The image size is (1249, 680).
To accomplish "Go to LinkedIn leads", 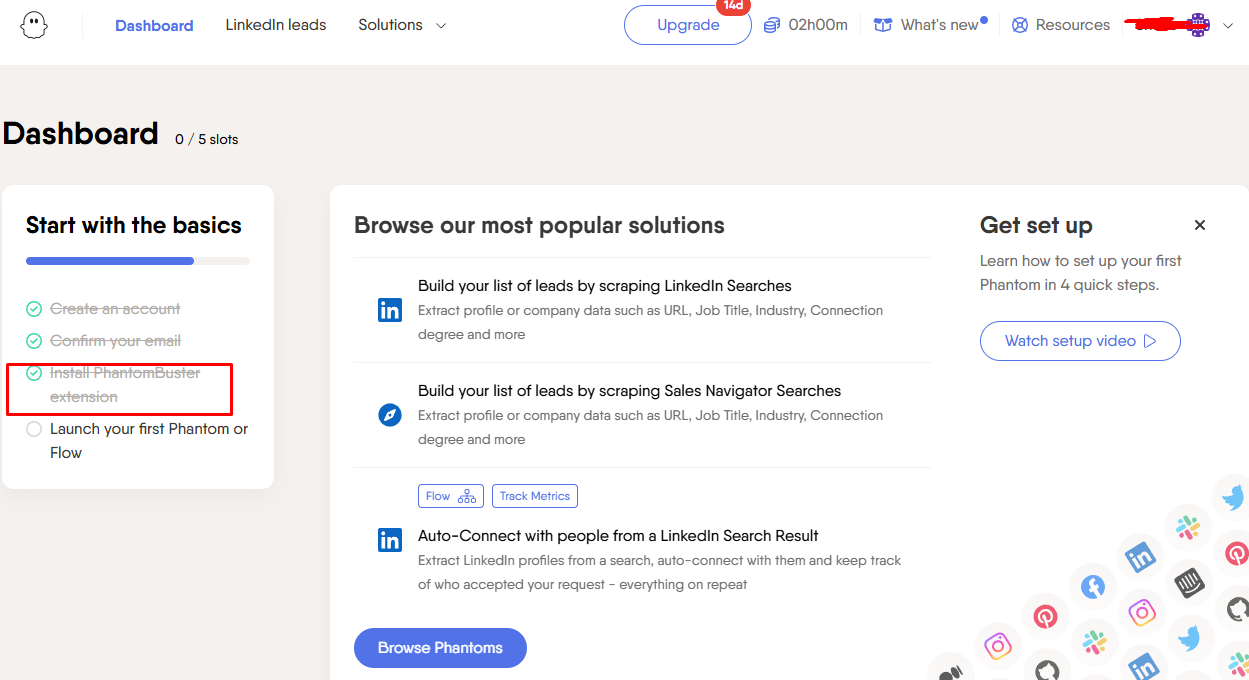I will click(276, 25).
